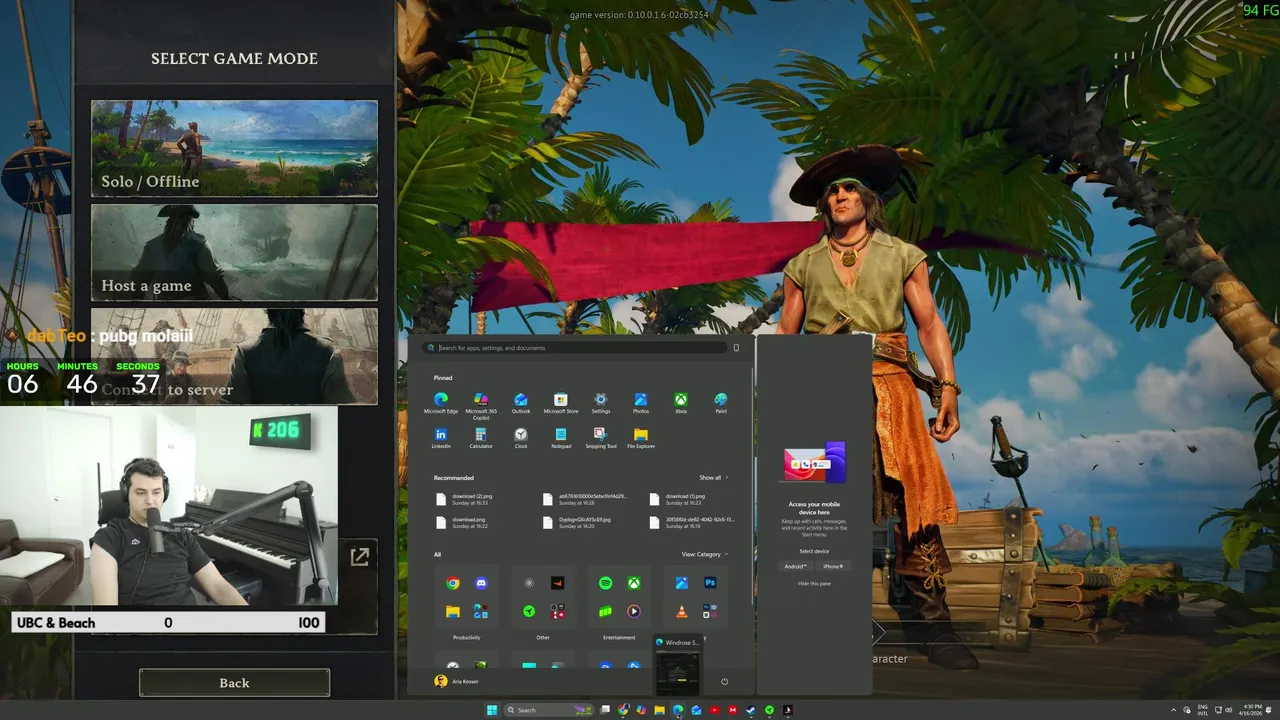Open Microsoft Edge from pinned apps
The width and height of the screenshot is (1280, 720).
coord(441,403)
